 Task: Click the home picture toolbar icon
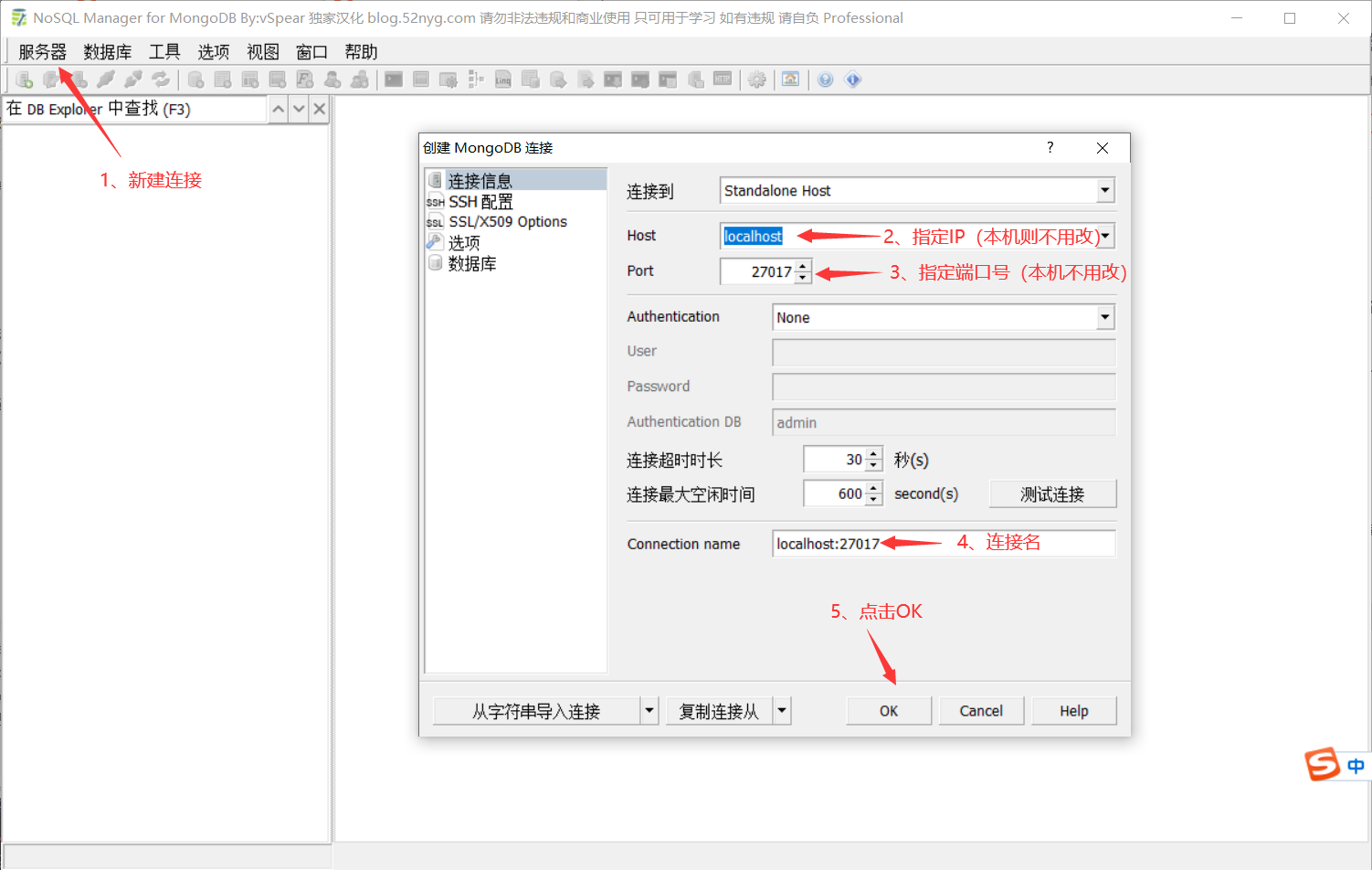[791, 80]
